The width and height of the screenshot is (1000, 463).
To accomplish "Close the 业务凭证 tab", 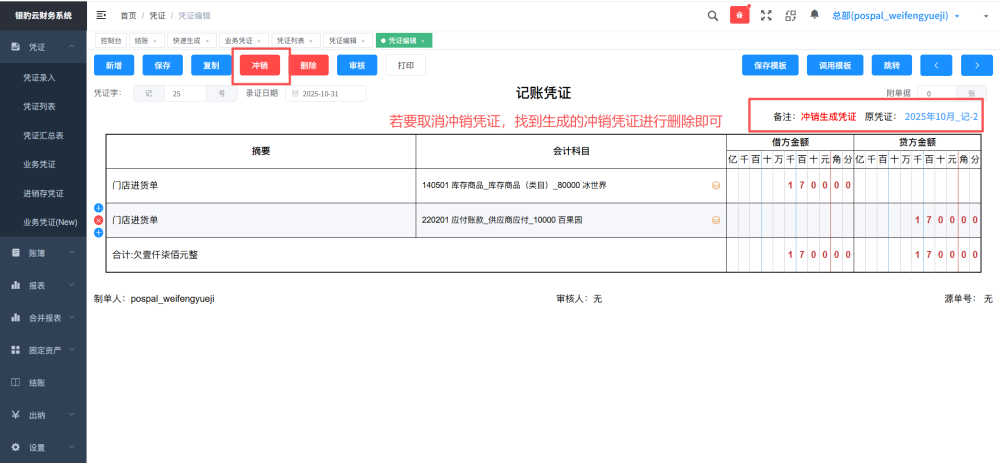I will tap(259, 41).
